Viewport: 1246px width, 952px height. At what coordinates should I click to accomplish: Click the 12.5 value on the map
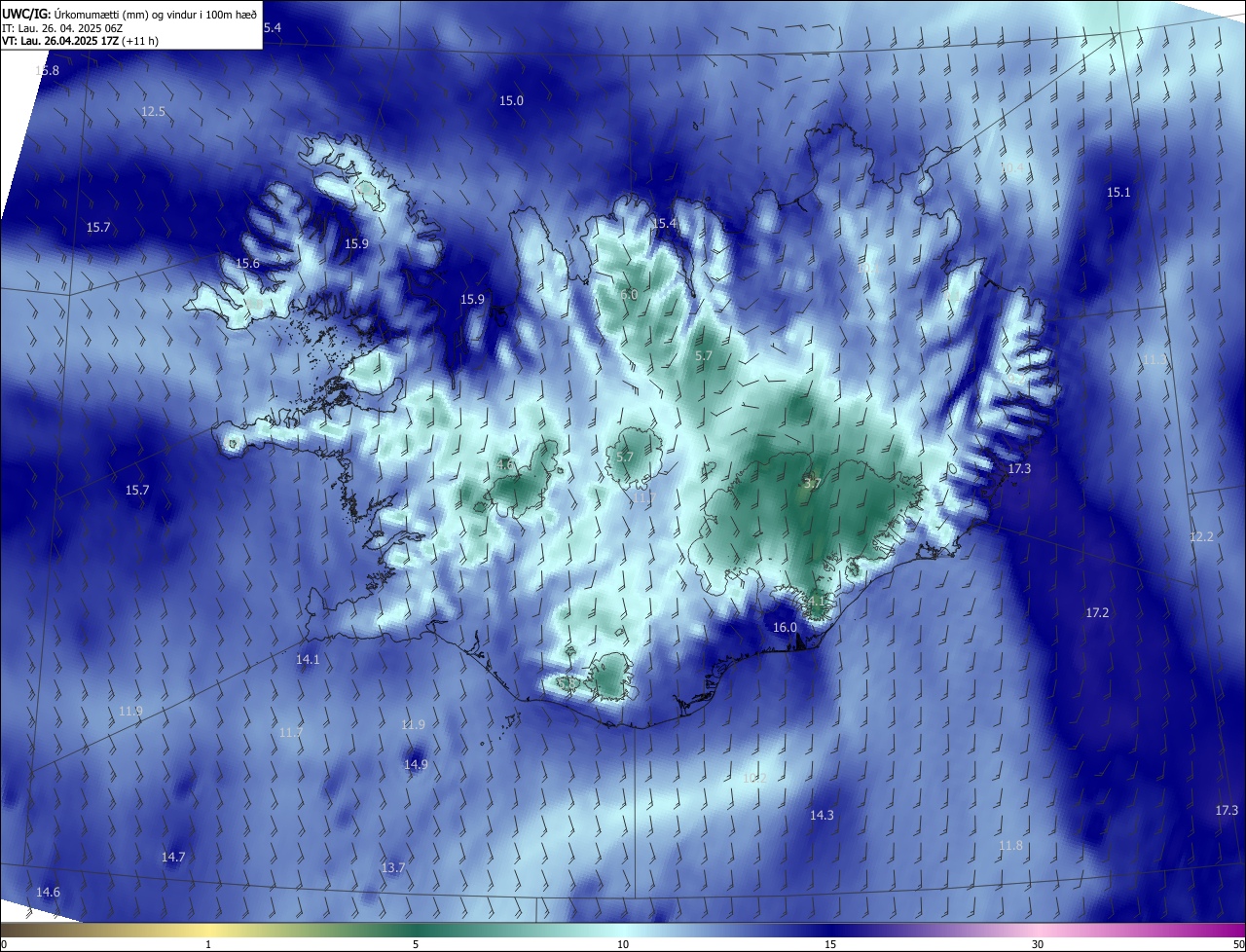153,112
